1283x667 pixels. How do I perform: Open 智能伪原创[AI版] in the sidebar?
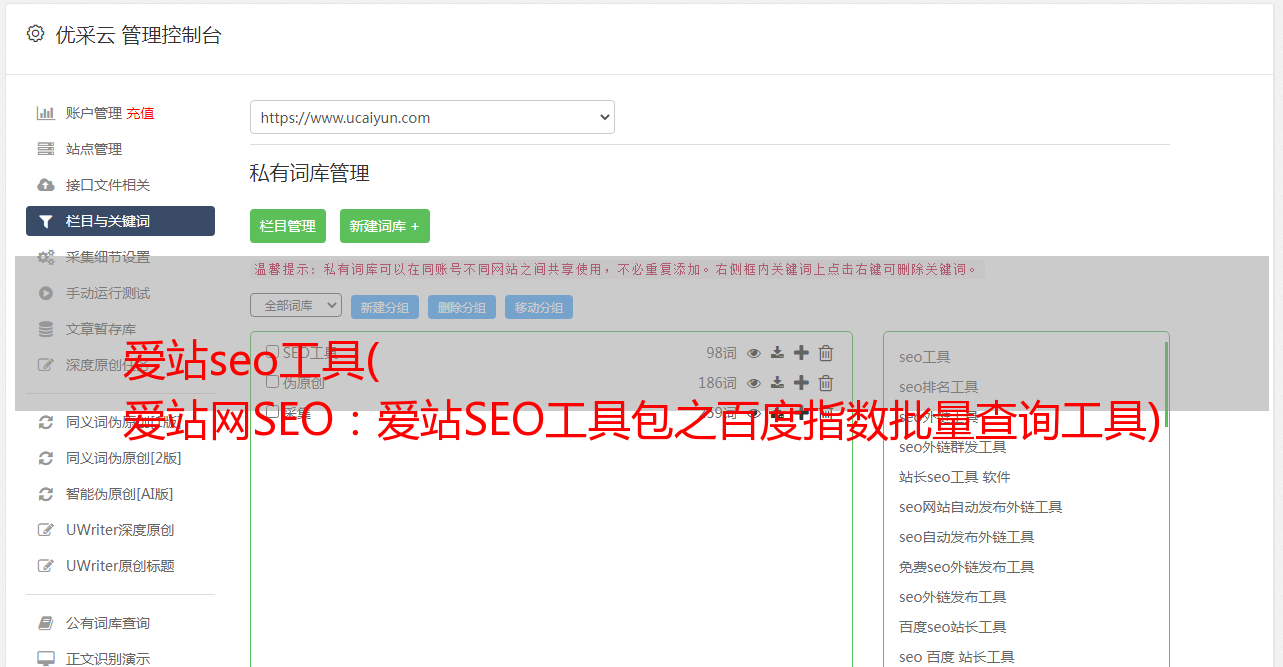(120, 494)
